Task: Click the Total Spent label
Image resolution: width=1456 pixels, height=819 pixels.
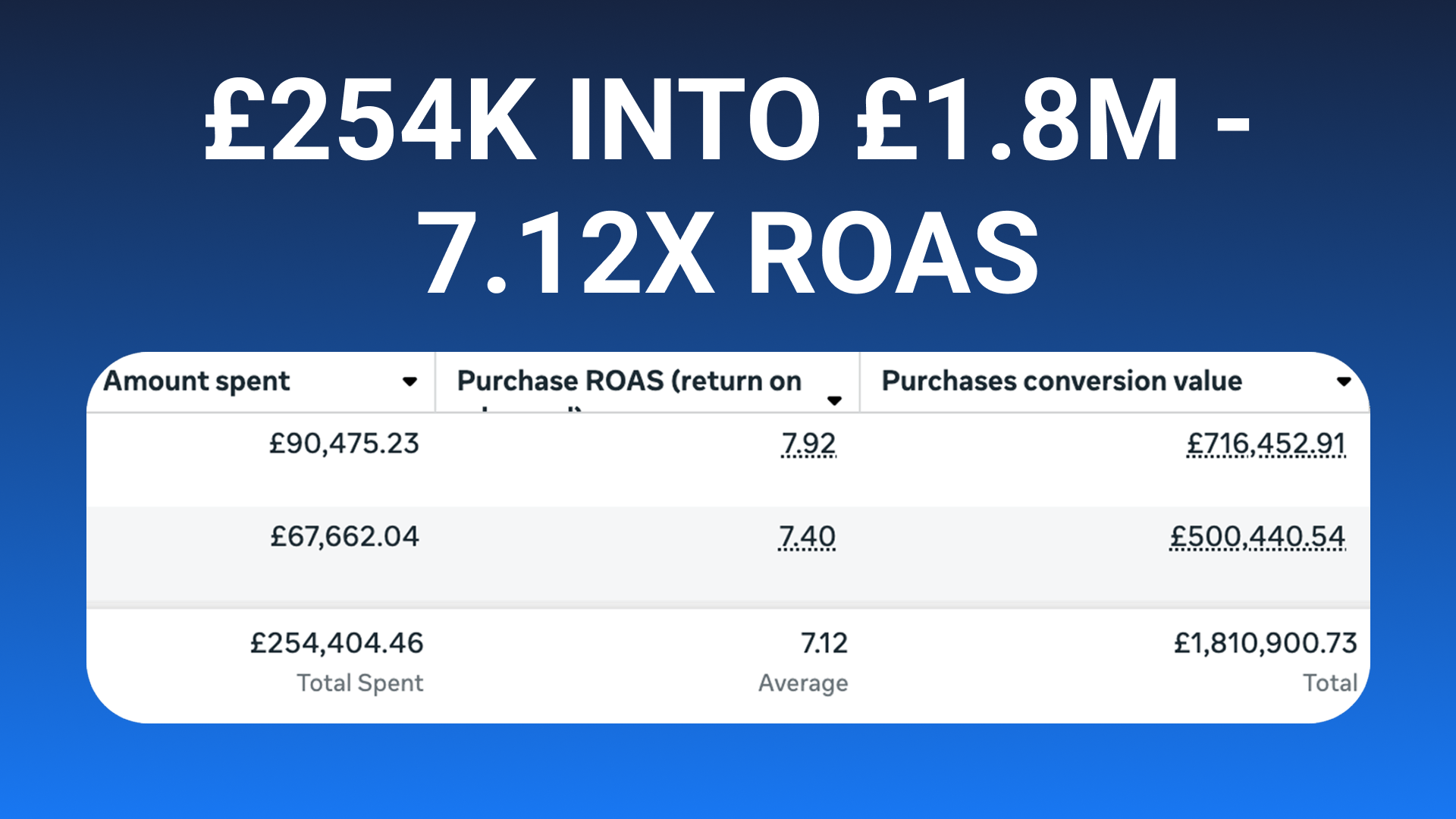Action: coord(359,682)
